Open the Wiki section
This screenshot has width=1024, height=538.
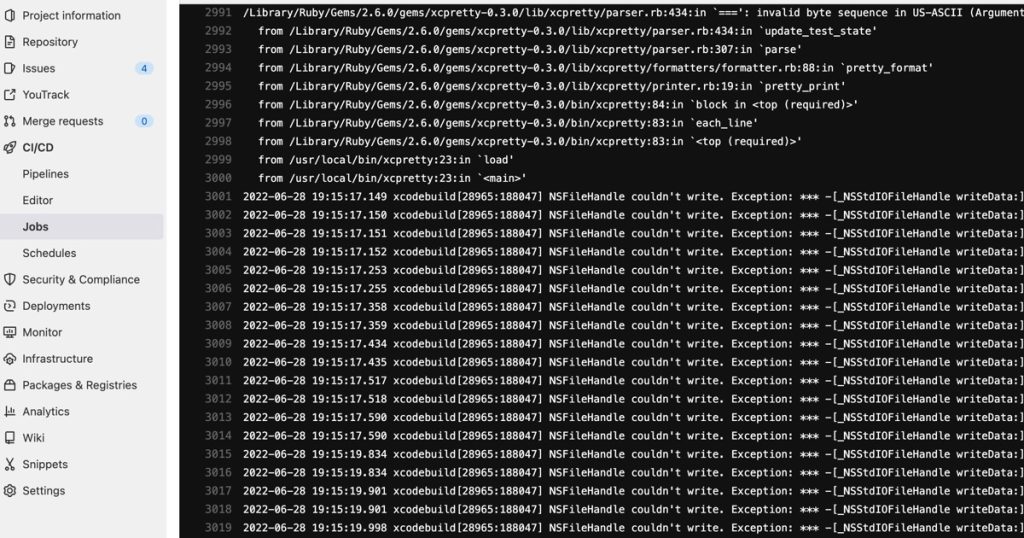click(x=33, y=437)
